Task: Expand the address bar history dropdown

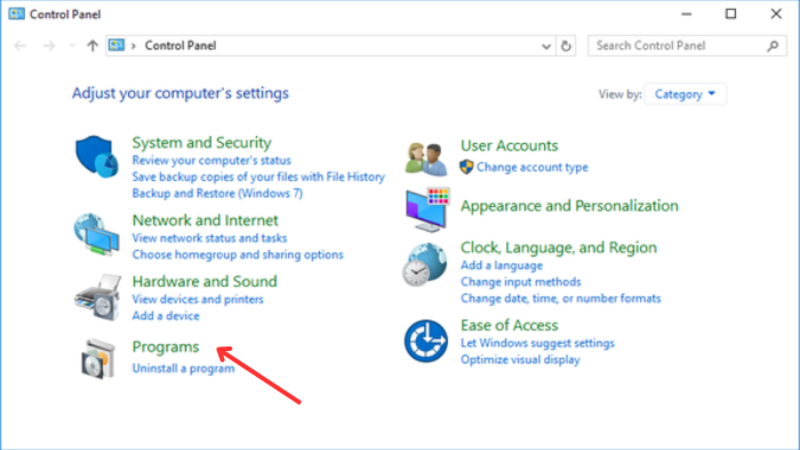Action: (546, 46)
